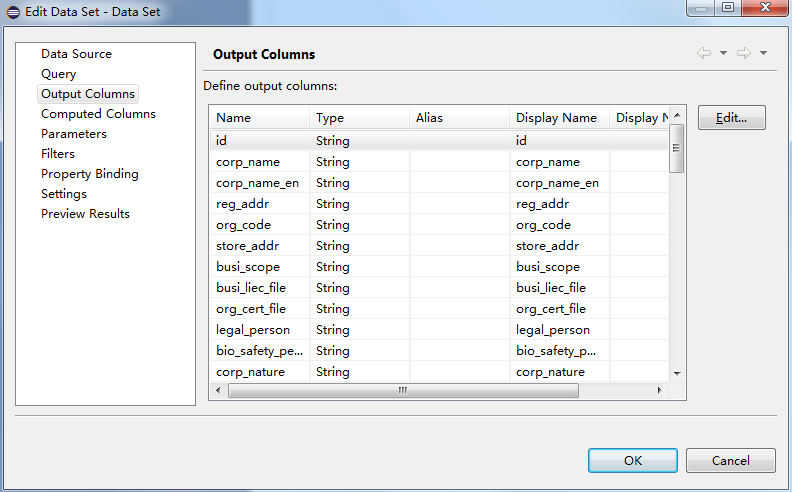
Task: Close the Edit Data Set dialog
Action: [x=765, y=8]
